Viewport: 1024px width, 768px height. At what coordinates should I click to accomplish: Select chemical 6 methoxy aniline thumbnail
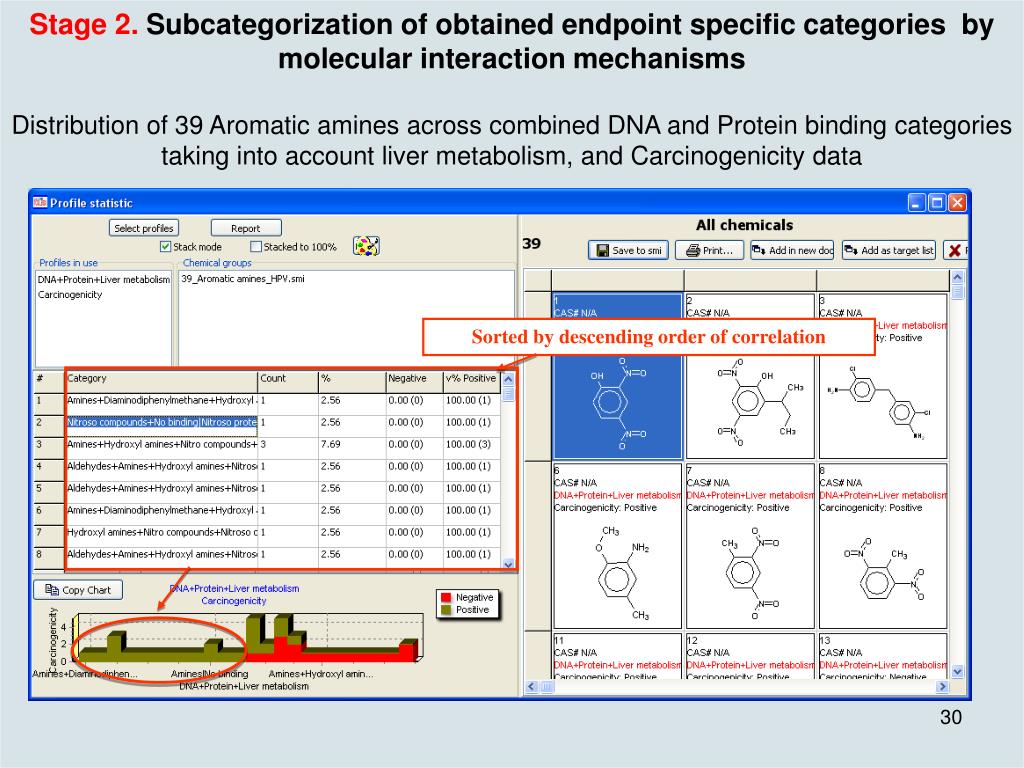point(617,546)
